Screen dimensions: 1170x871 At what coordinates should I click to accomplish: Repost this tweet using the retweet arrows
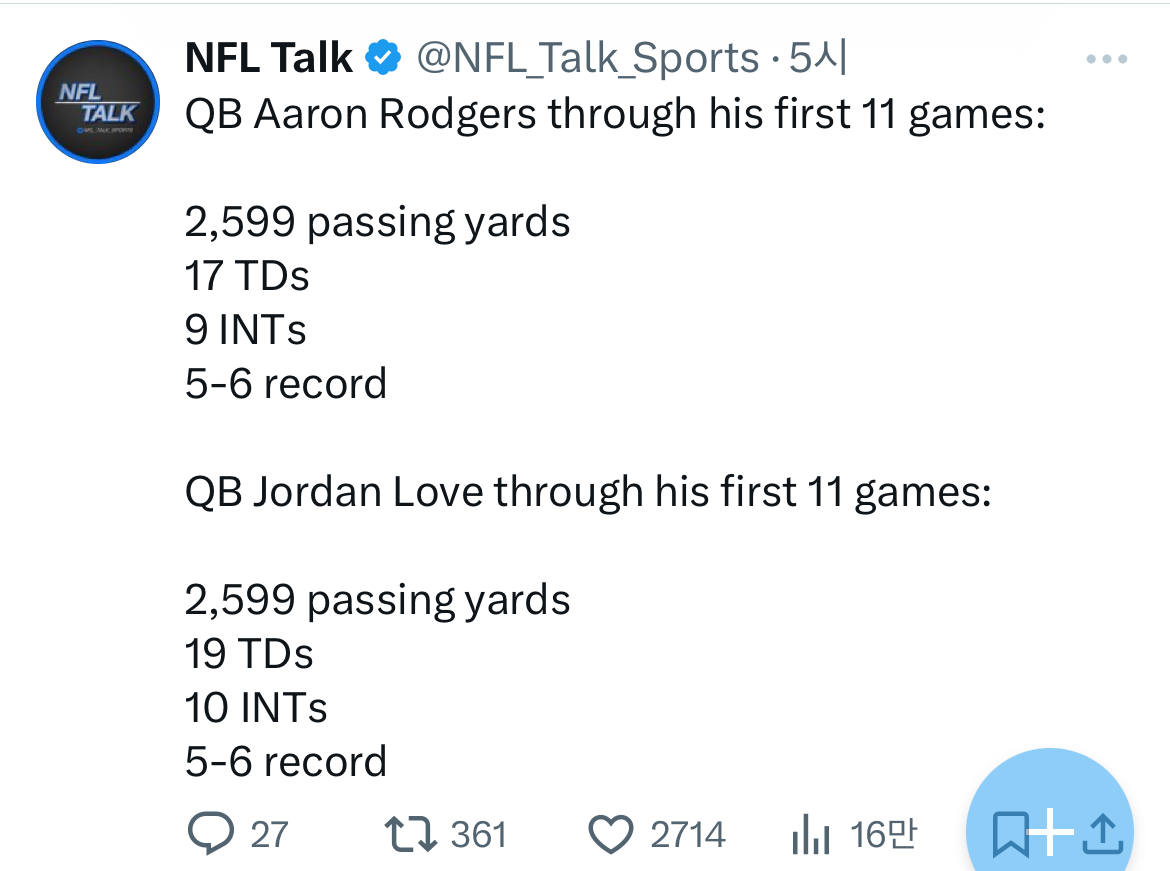click(411, 834)
